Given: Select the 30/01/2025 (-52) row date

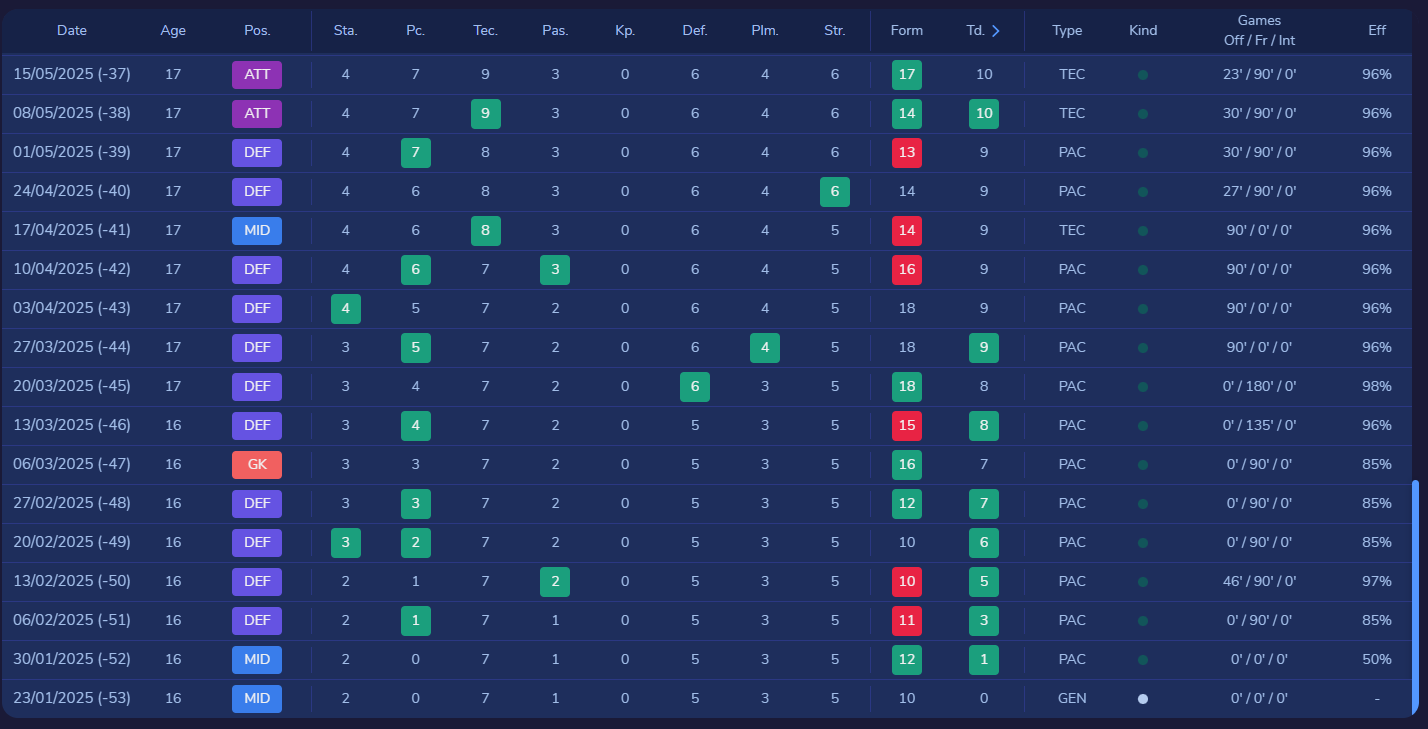Looking at the screenshot, I should pos(72,660).
